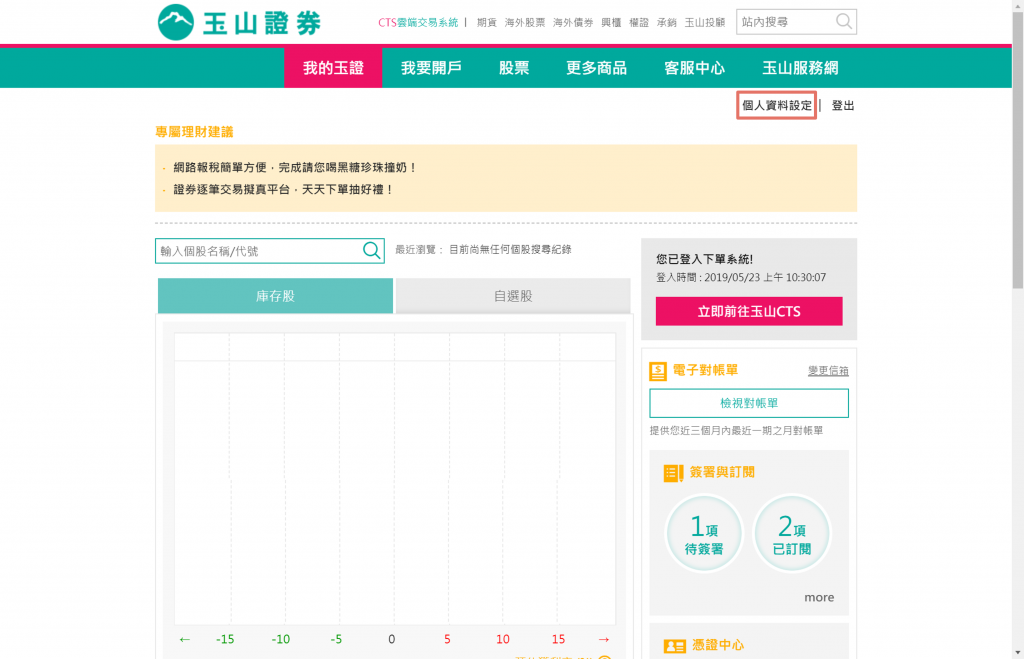Click the right red arrow on chart axis

pyautogui.click(x=604, y=639)
